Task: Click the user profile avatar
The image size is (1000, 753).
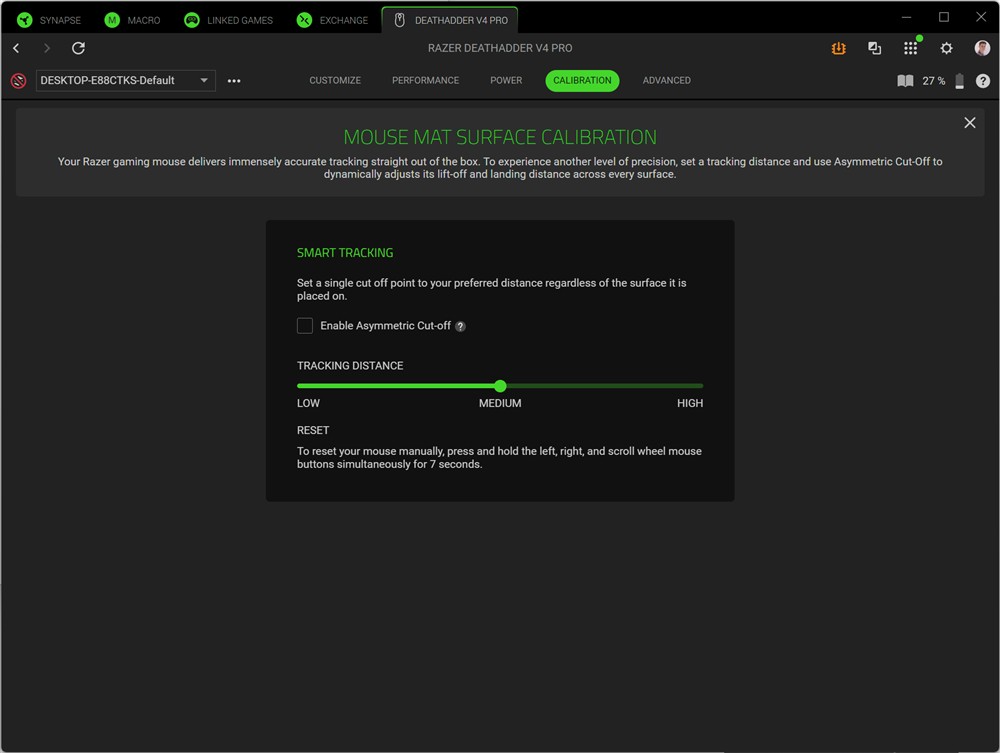Action: point(982,48)
